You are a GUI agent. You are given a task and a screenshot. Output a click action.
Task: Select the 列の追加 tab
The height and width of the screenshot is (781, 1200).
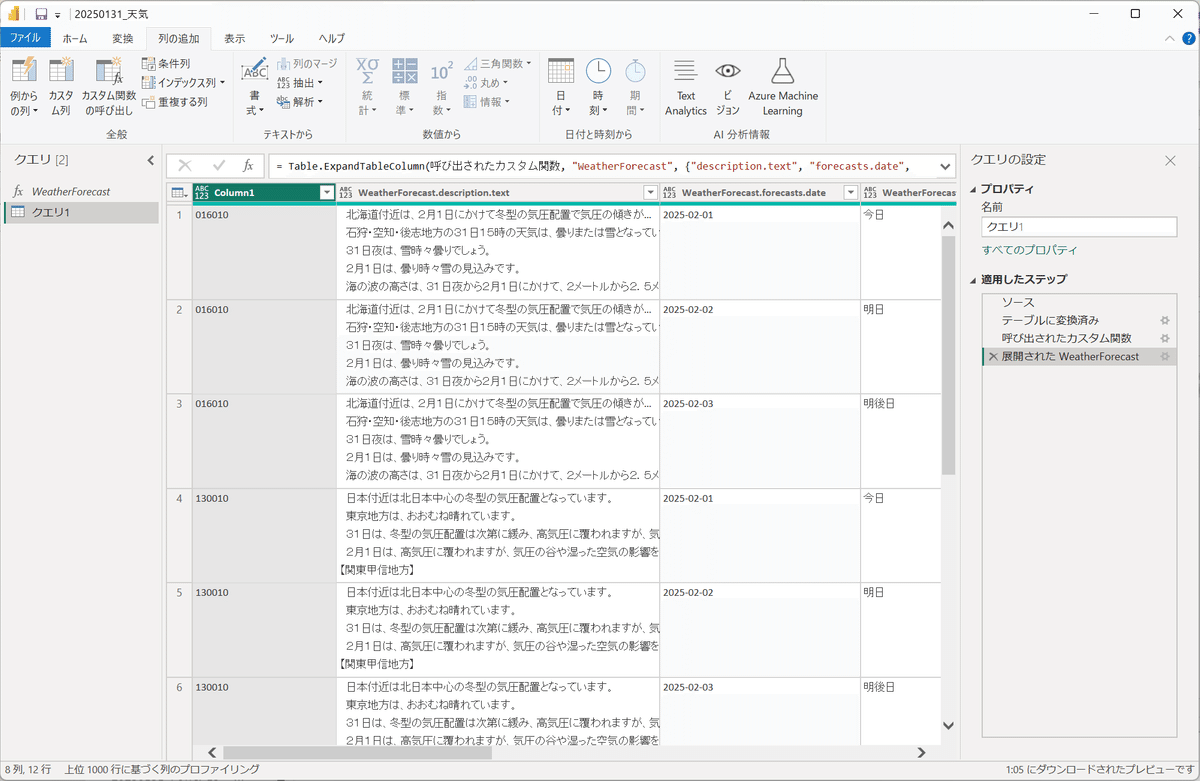click(178, 38)
